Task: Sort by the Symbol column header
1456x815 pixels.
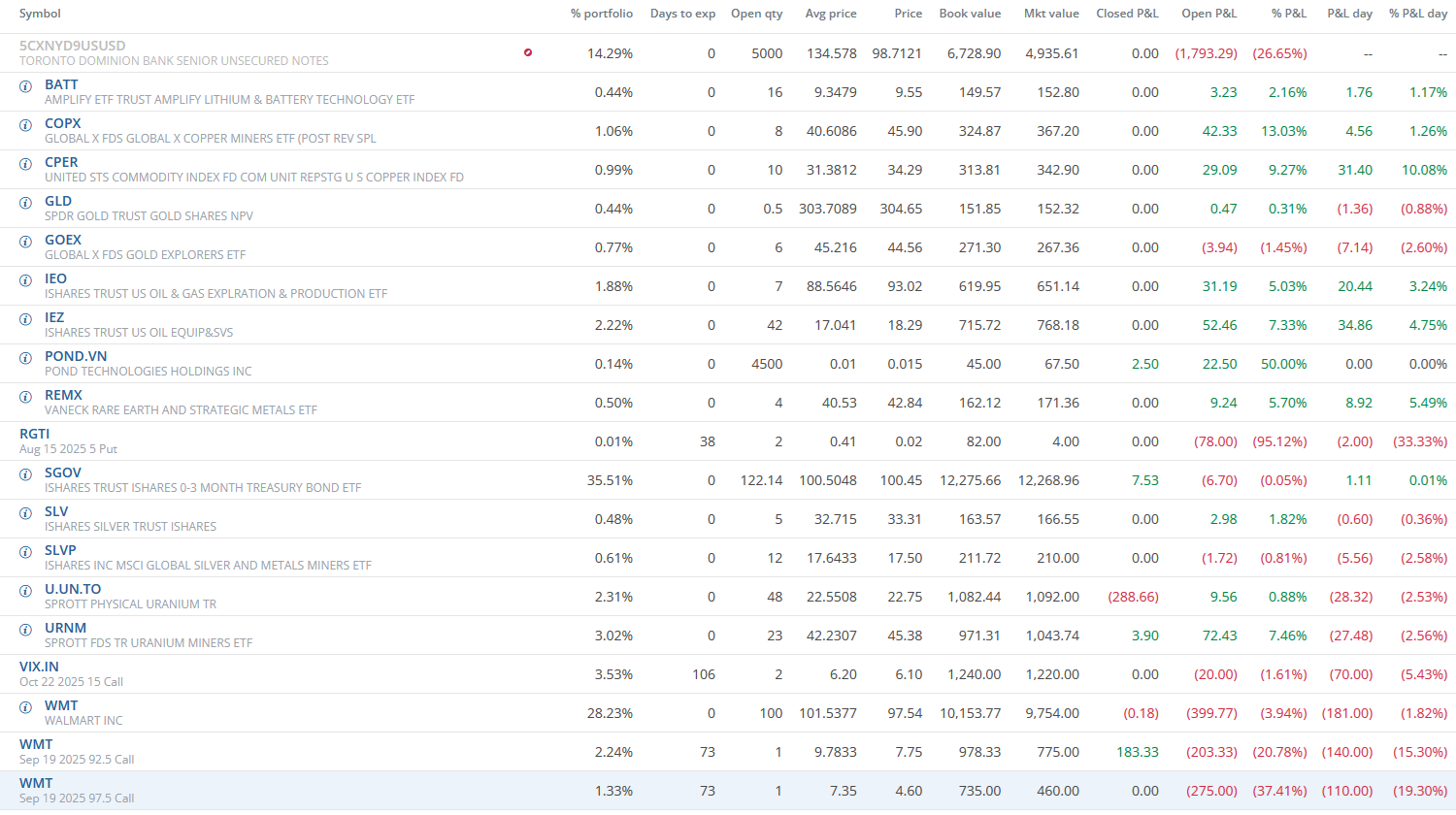Action: click(40, 14)
